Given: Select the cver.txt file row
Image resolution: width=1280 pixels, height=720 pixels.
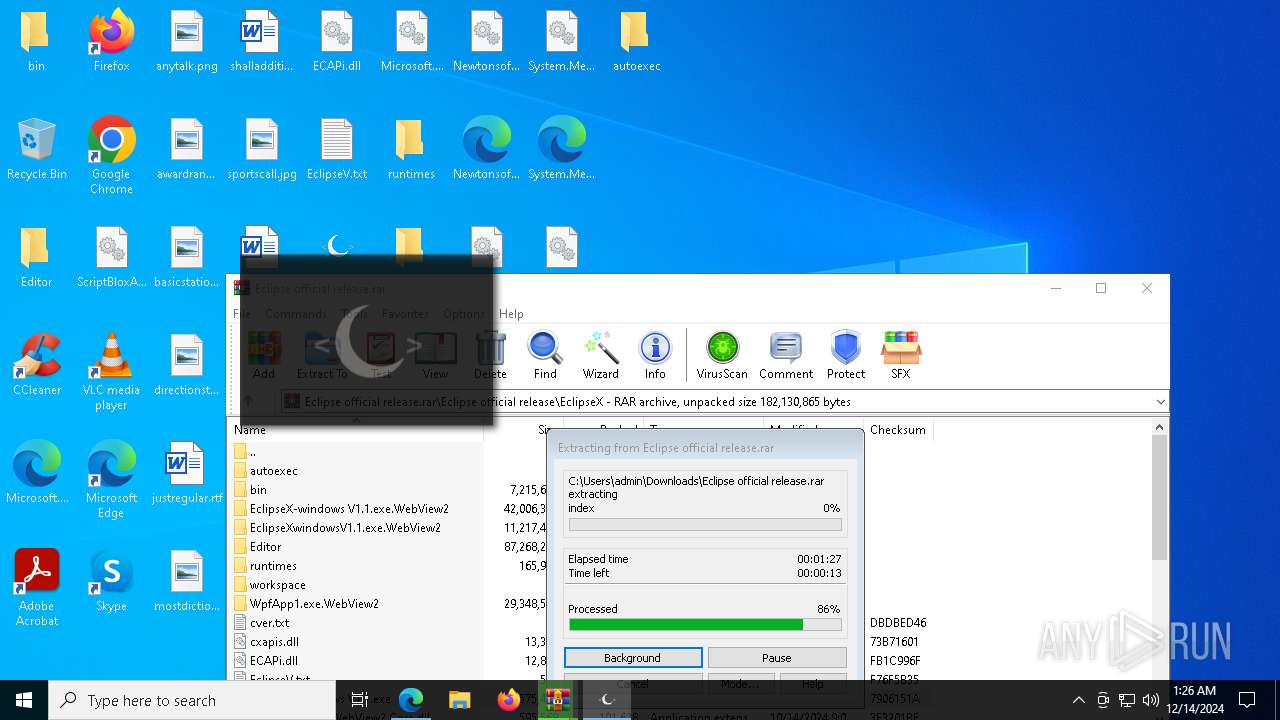Looking at the screenshot, I should pos(357,623).
